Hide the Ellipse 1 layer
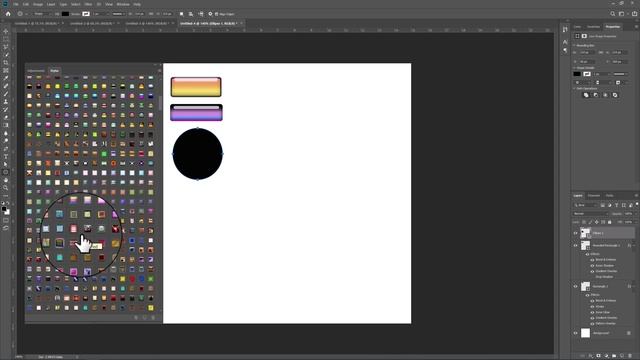The height and width of the screenshot is (360, 640). [576, 233]
